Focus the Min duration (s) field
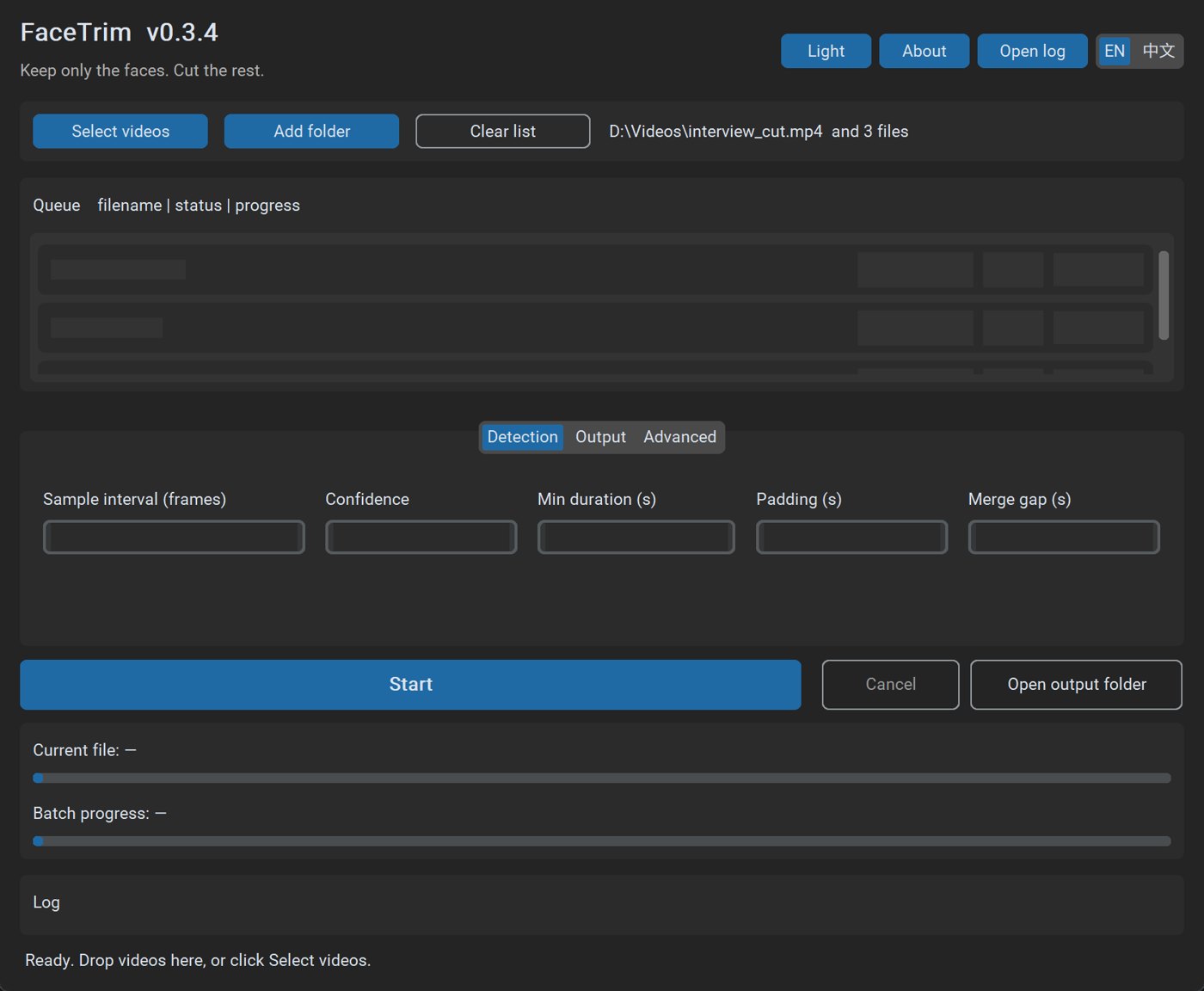This screenshot has width=1204, height=991. tap(636, 537)
